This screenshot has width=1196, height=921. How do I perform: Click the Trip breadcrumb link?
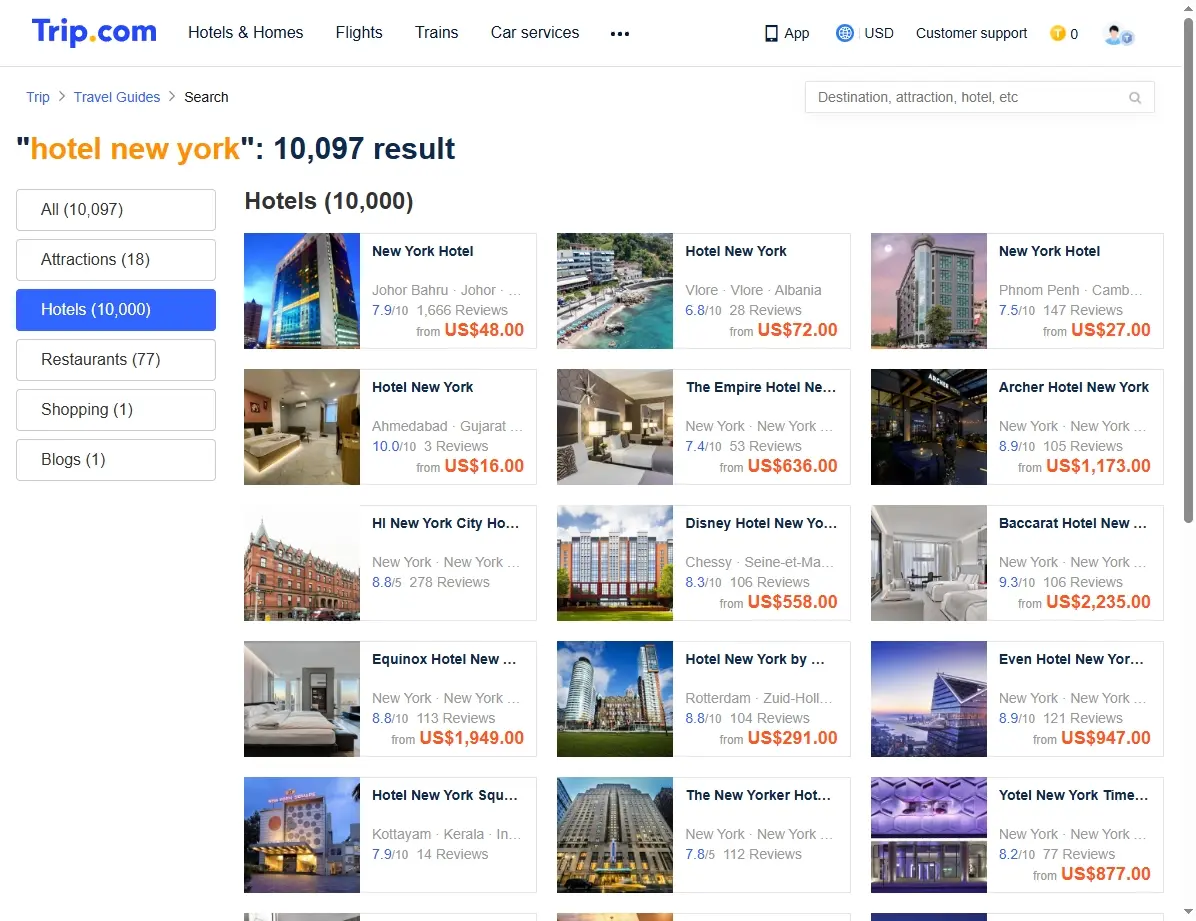37,97
